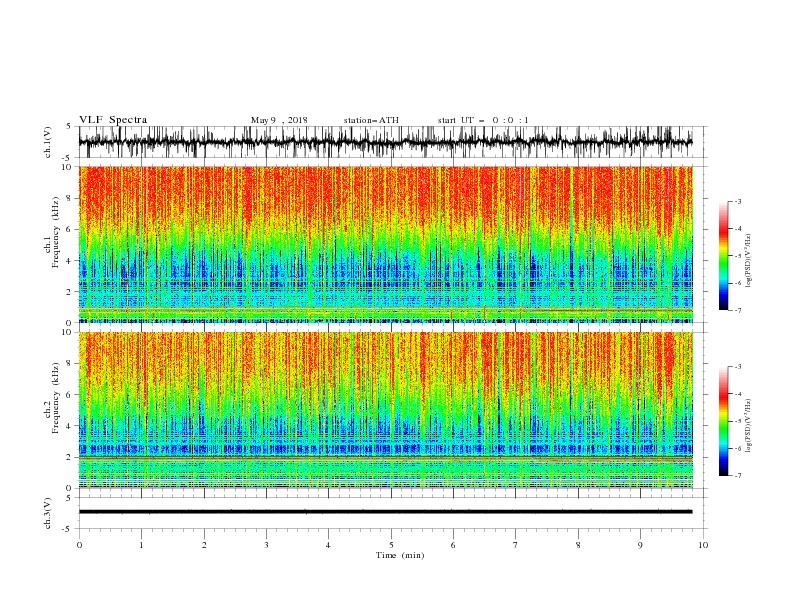Click time axis tick label "9"
The height and width of the screenshot is (612, 792).
tap(640, 545)
